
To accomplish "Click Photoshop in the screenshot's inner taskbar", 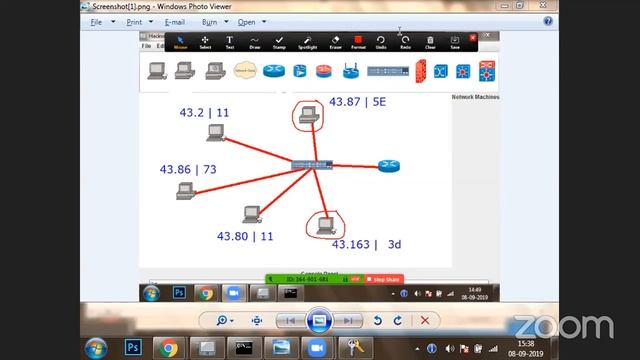I will click(179, 293).
